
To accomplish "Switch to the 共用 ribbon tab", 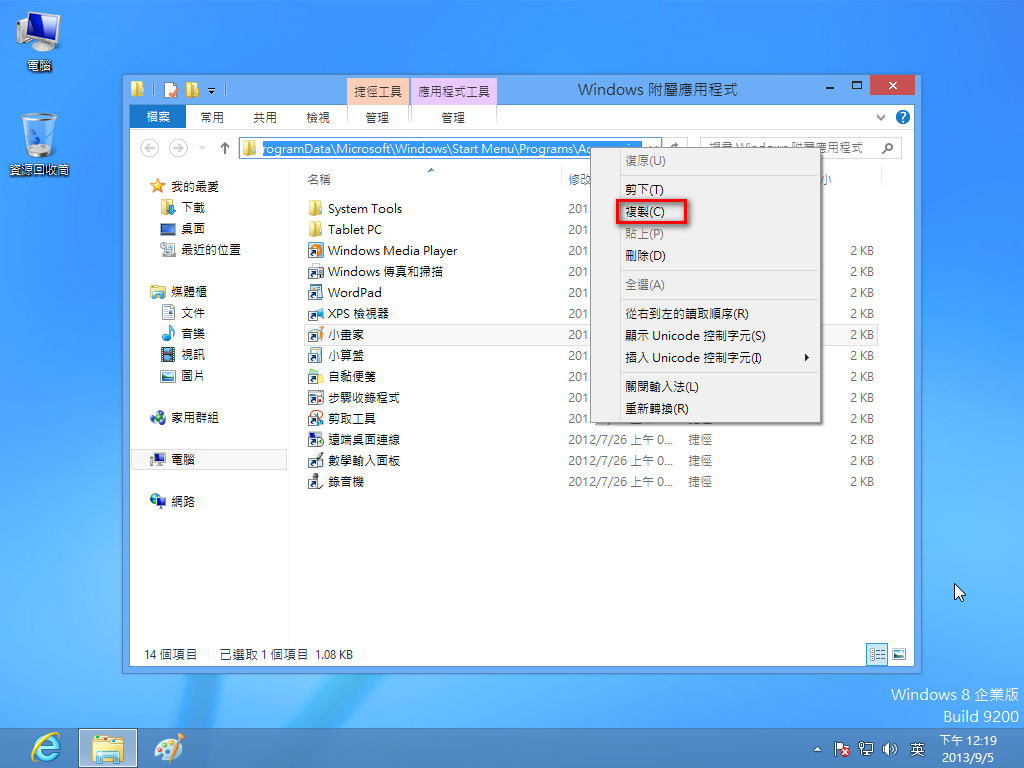I will click(264, 118).
